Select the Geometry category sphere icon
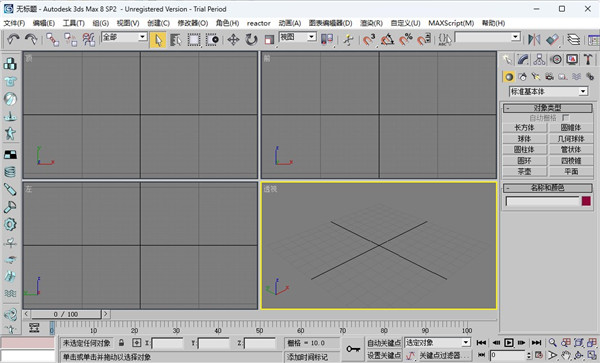 click(x=509, y=77)
